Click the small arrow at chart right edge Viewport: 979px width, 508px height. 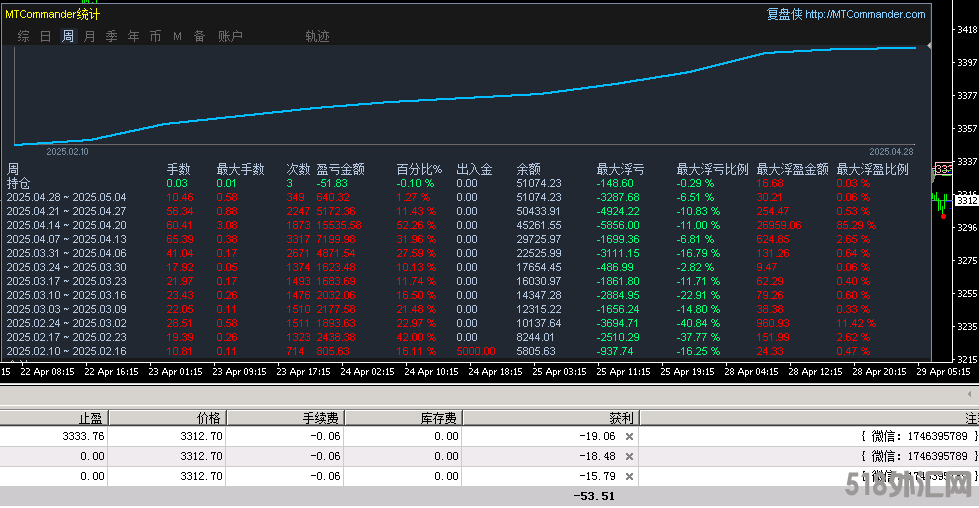(929, 46)
